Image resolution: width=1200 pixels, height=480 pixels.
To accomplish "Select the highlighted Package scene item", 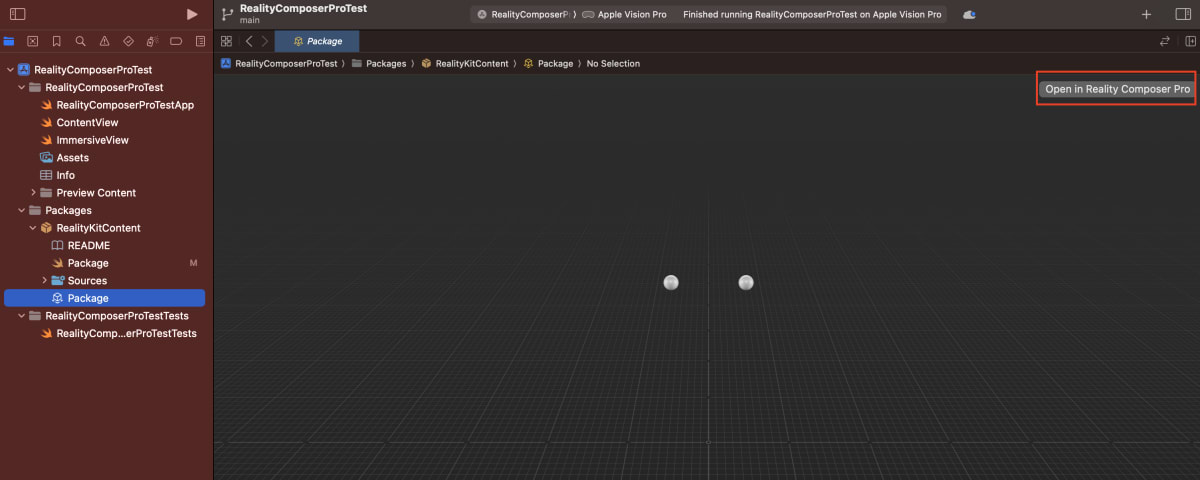I will click(x=104, y=298).
